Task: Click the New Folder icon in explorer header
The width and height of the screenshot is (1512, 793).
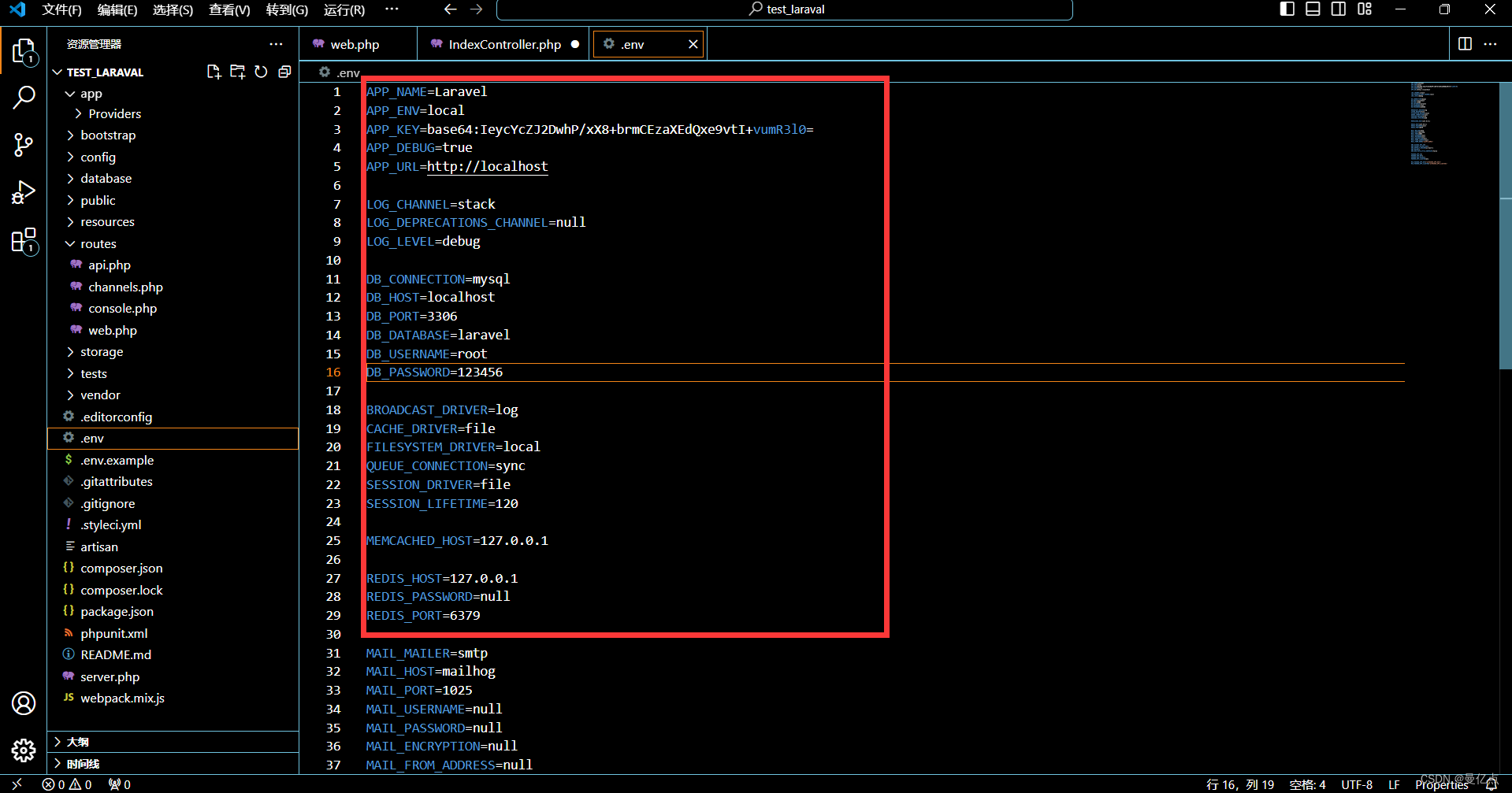Action: click(237, 72)
